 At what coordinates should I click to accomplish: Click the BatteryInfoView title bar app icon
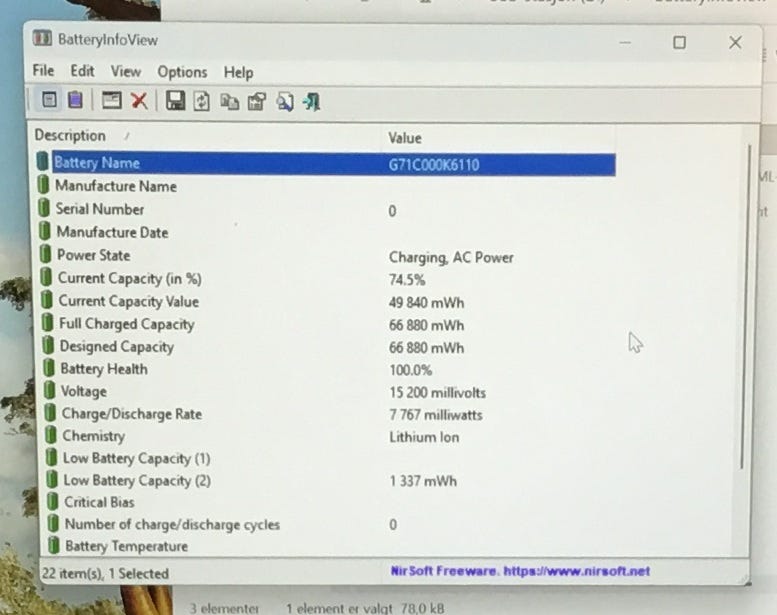42,38
